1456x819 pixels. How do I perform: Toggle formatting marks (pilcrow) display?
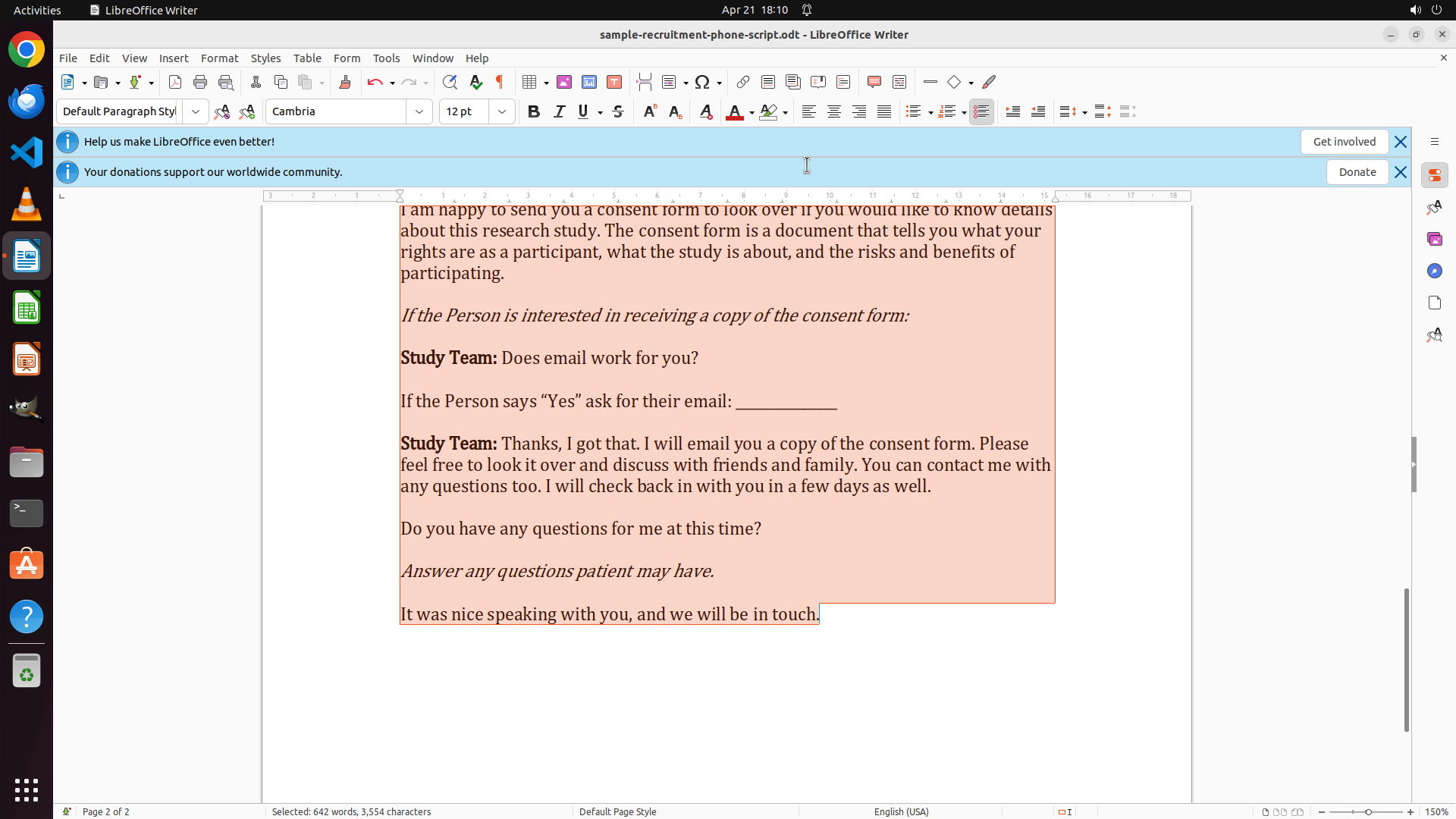[500, 82]
